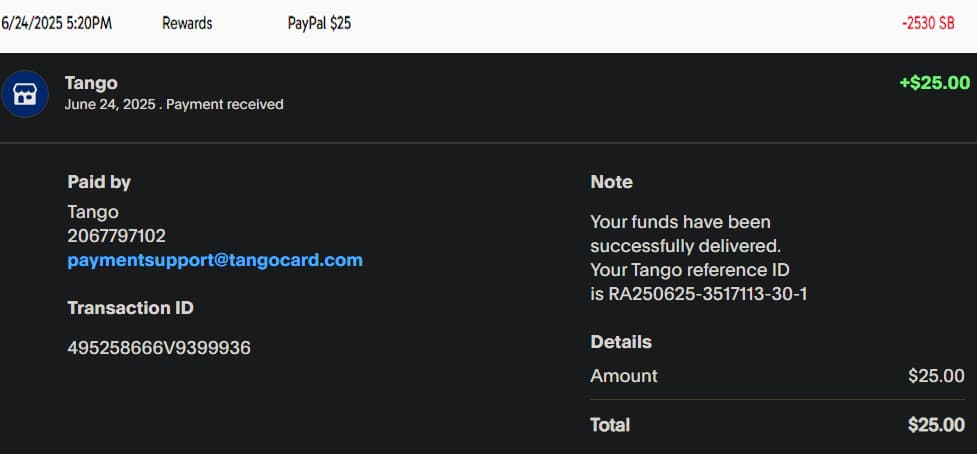Click "June 24, 2025 . Payment received" subtitle

coord(174,104)
